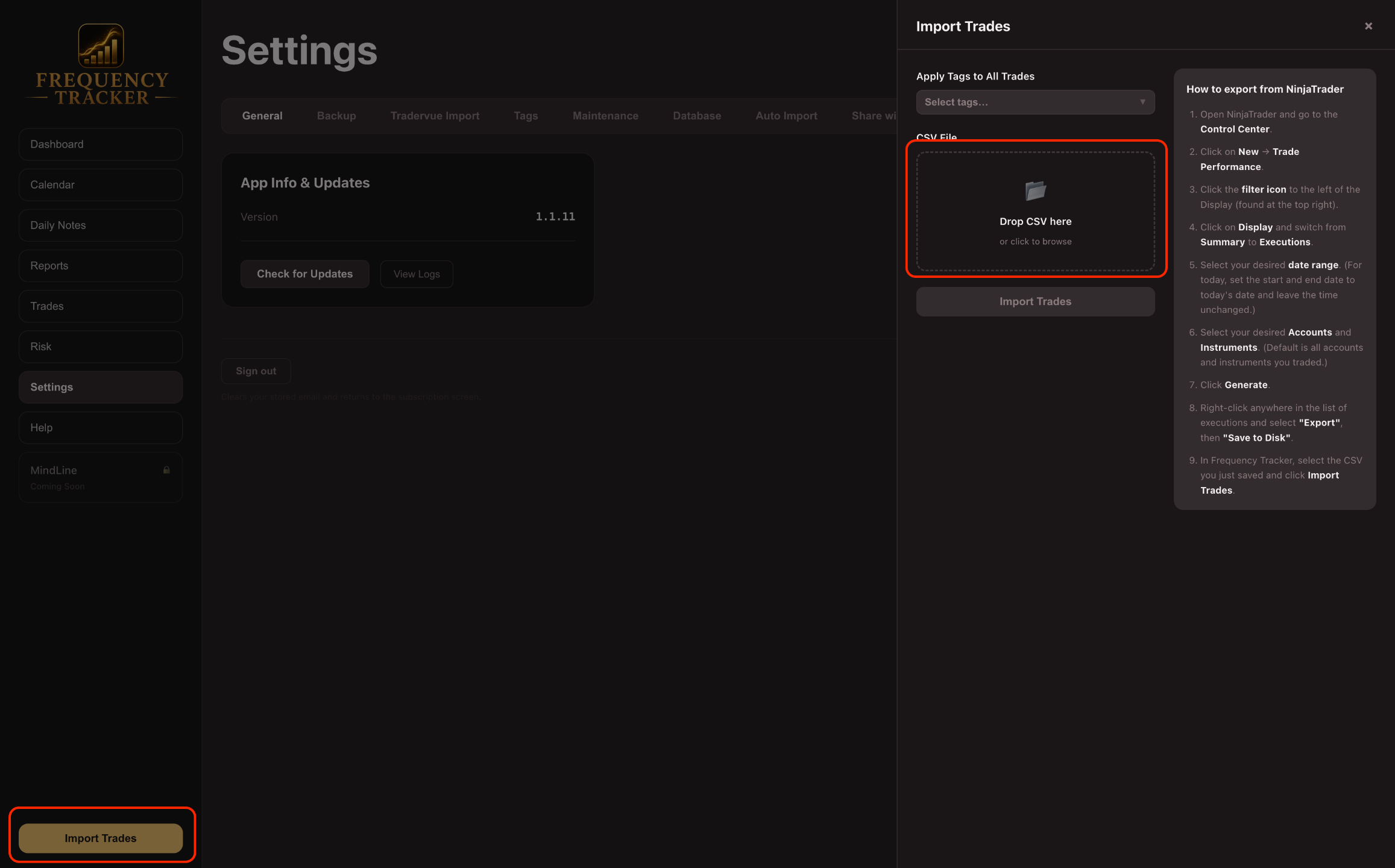
Task: Select Settings in sidebar
Action: point(101,387)
